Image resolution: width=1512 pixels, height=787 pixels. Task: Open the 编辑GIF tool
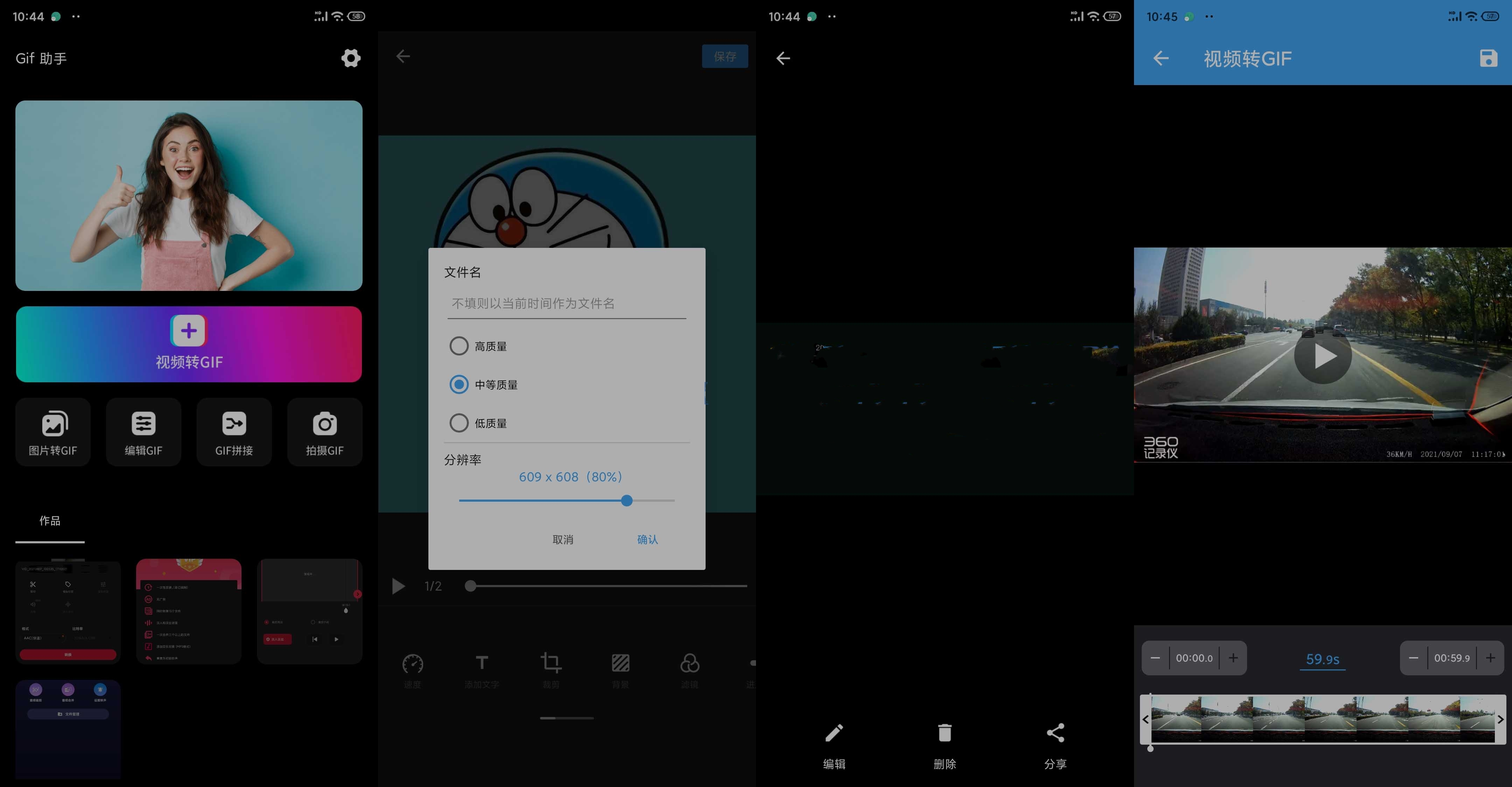coord(143,432)
